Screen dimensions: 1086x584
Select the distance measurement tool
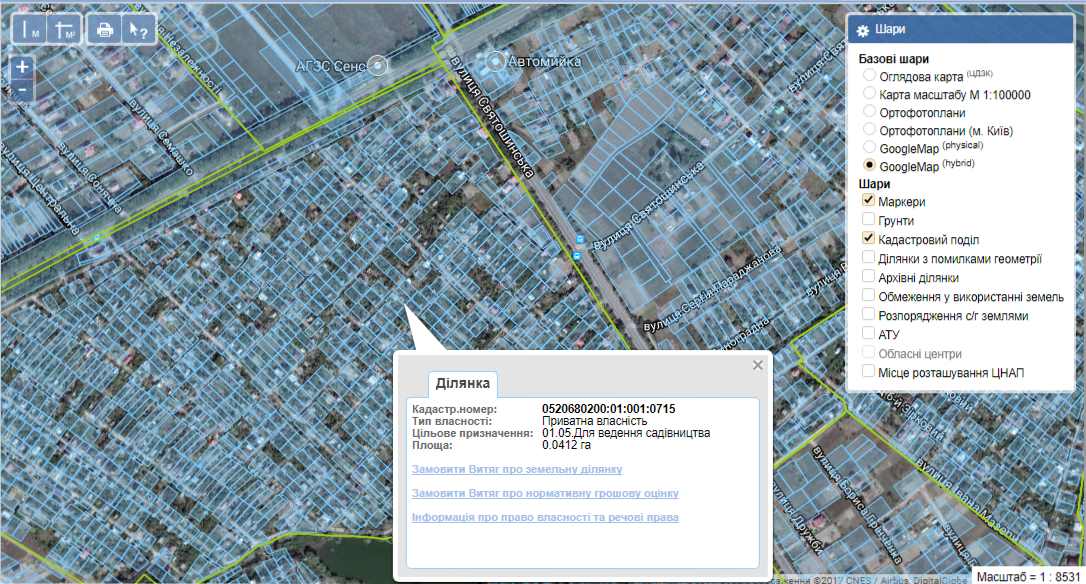29,30
